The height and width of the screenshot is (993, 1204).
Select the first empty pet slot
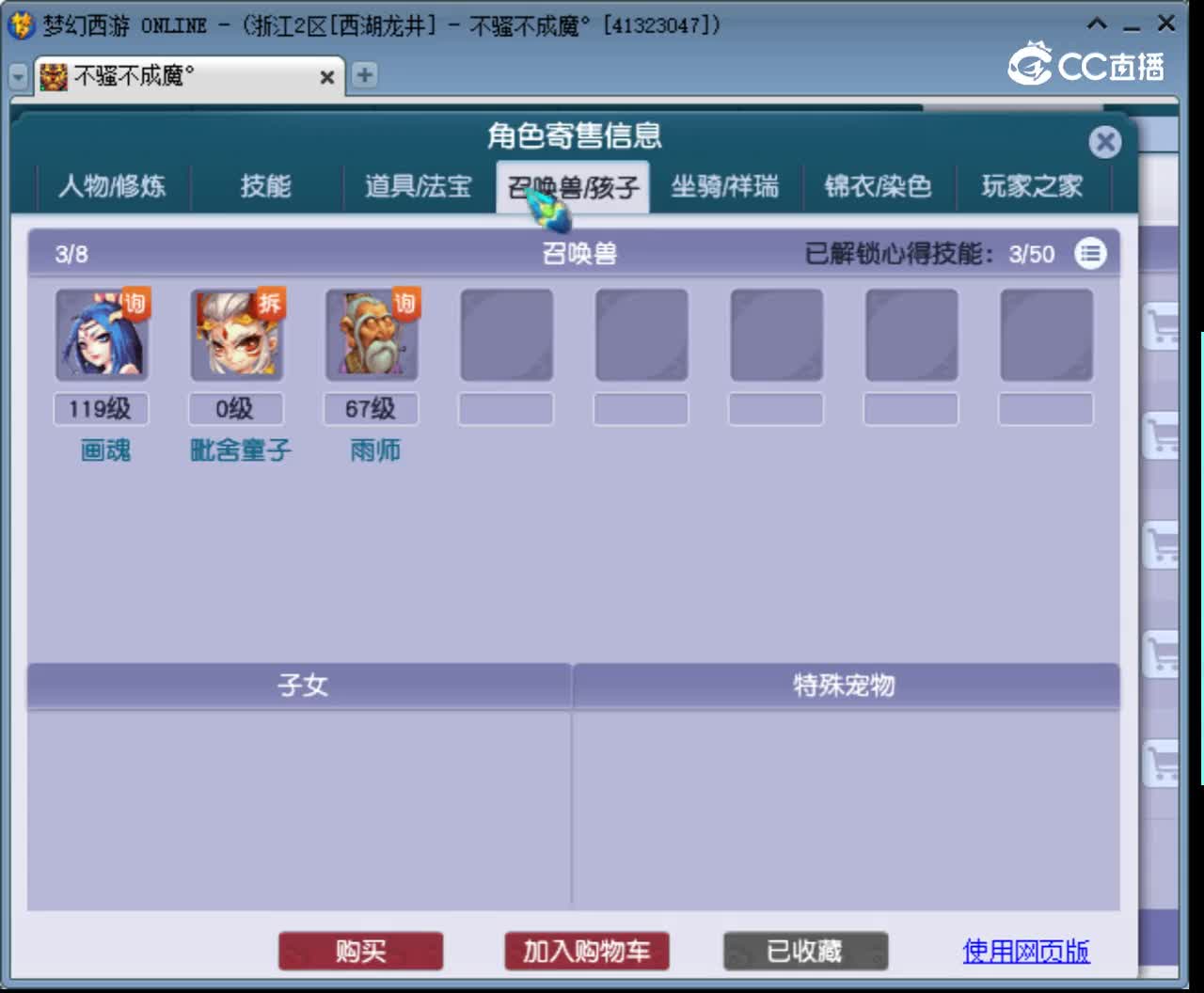506,335
